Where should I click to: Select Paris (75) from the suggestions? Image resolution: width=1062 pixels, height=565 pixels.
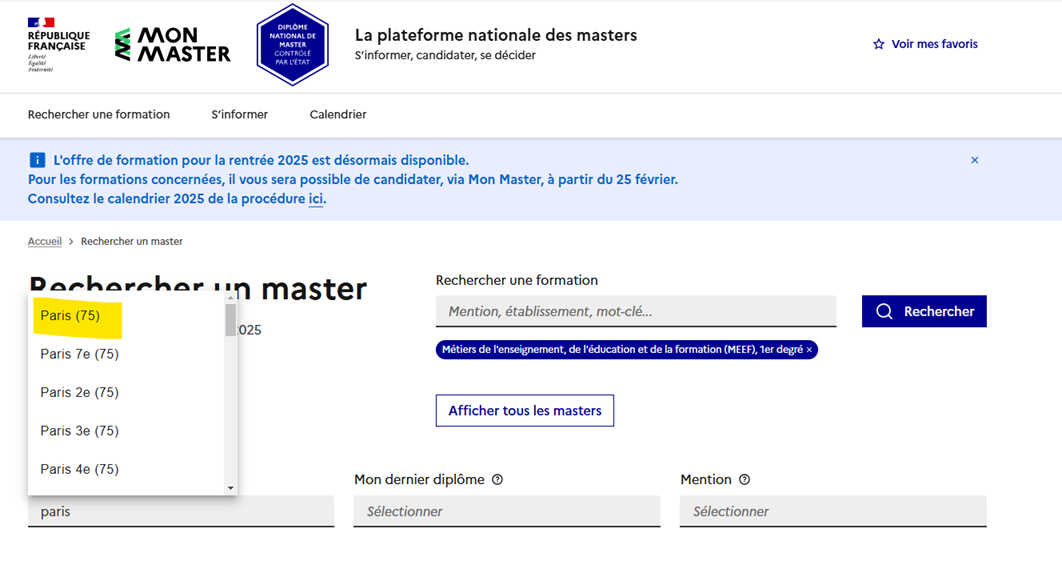70,316
